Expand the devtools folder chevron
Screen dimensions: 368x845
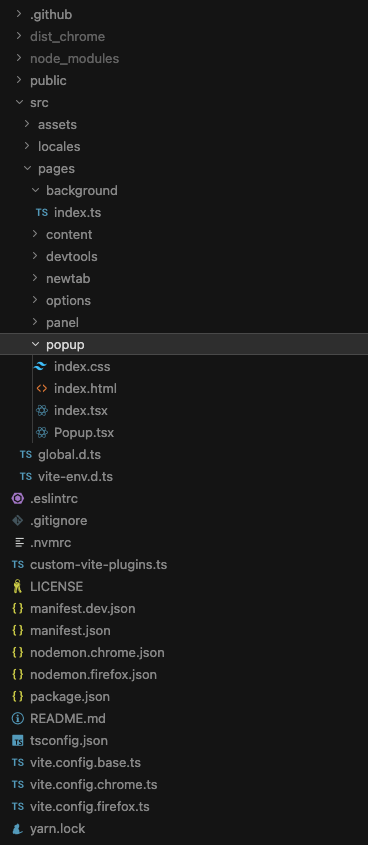click(x=36, y=257)
